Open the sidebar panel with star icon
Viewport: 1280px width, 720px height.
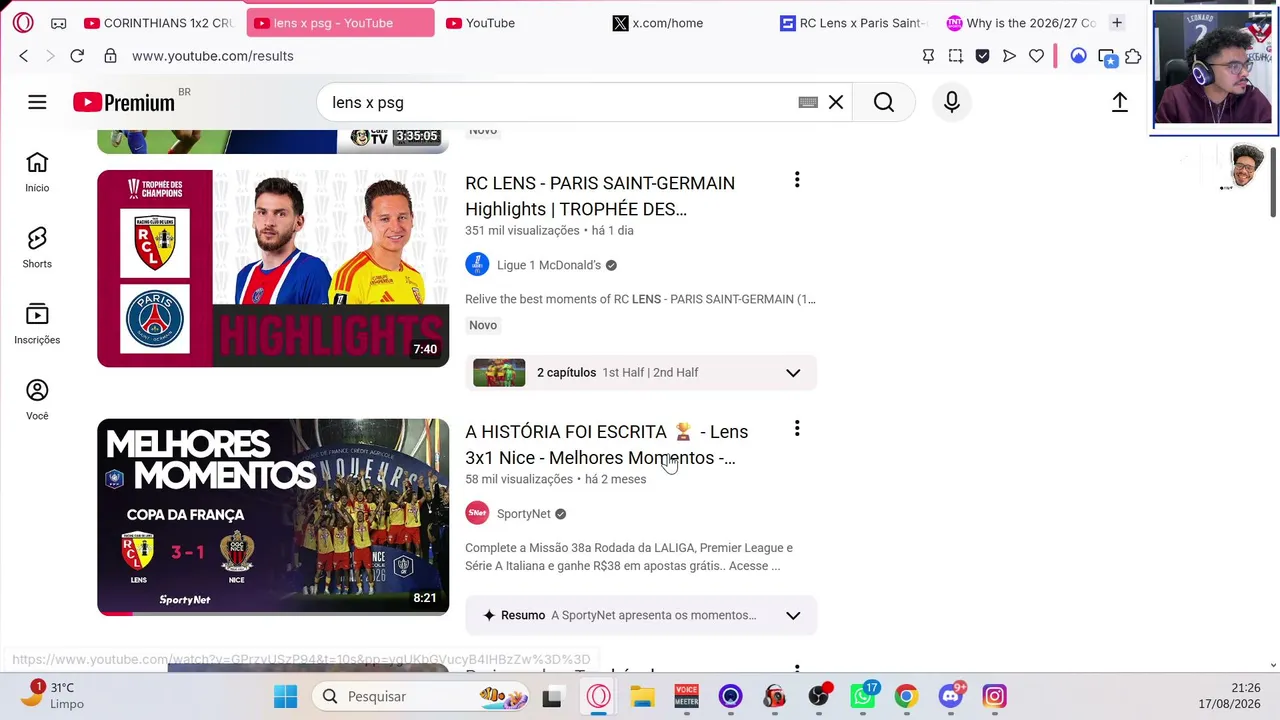click(1106, 57)
